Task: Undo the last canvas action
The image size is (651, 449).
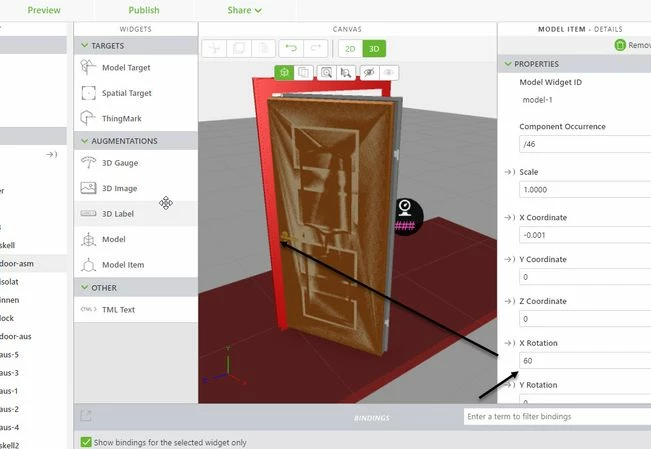Action: pos(291,48)
